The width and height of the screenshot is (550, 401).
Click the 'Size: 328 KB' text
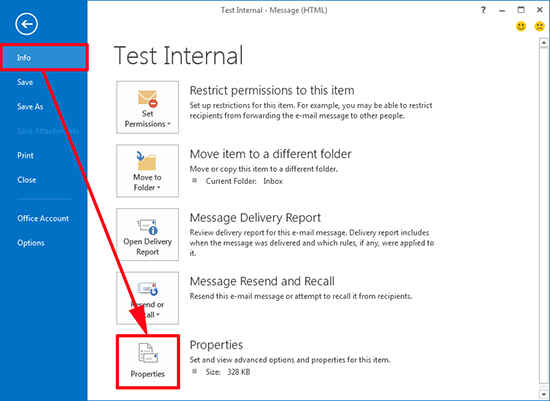228,372
